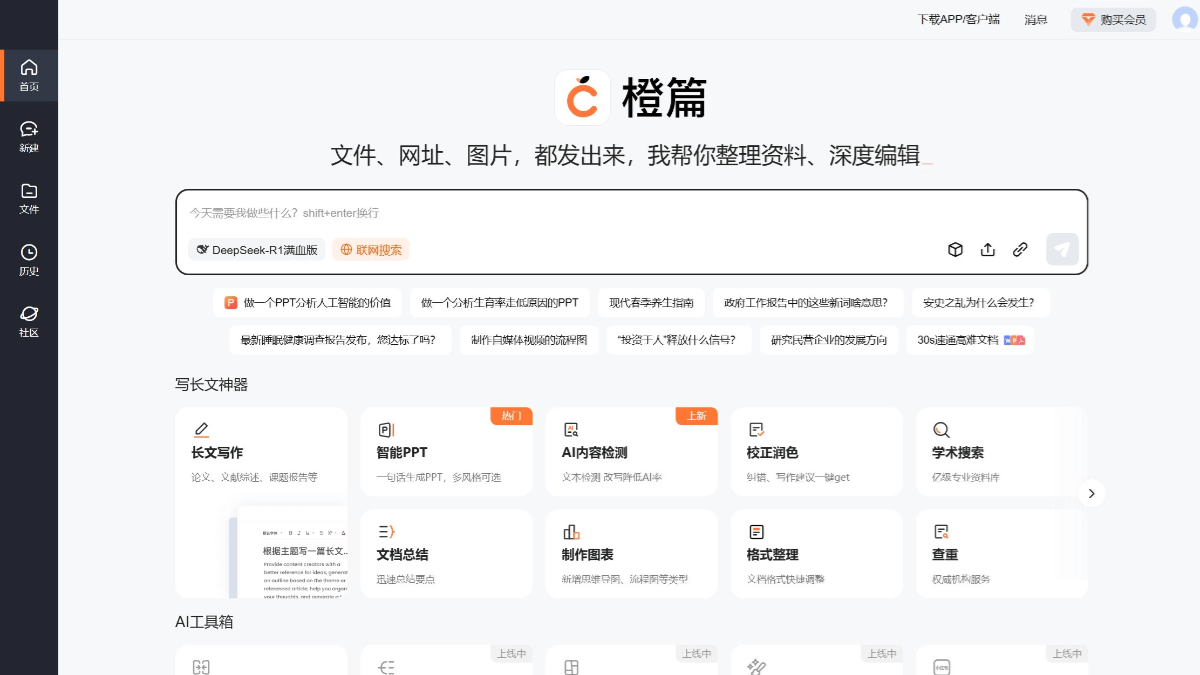Click the 热门 badge on 智能PPT

point(511,416)
